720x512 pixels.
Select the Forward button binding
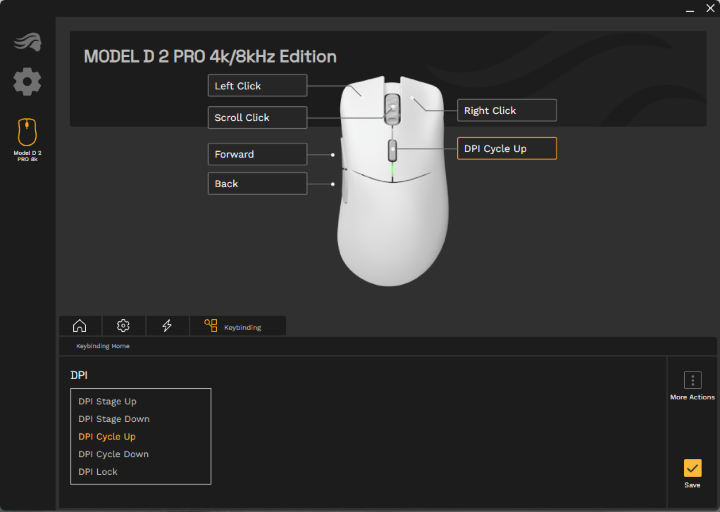point(257,154)
